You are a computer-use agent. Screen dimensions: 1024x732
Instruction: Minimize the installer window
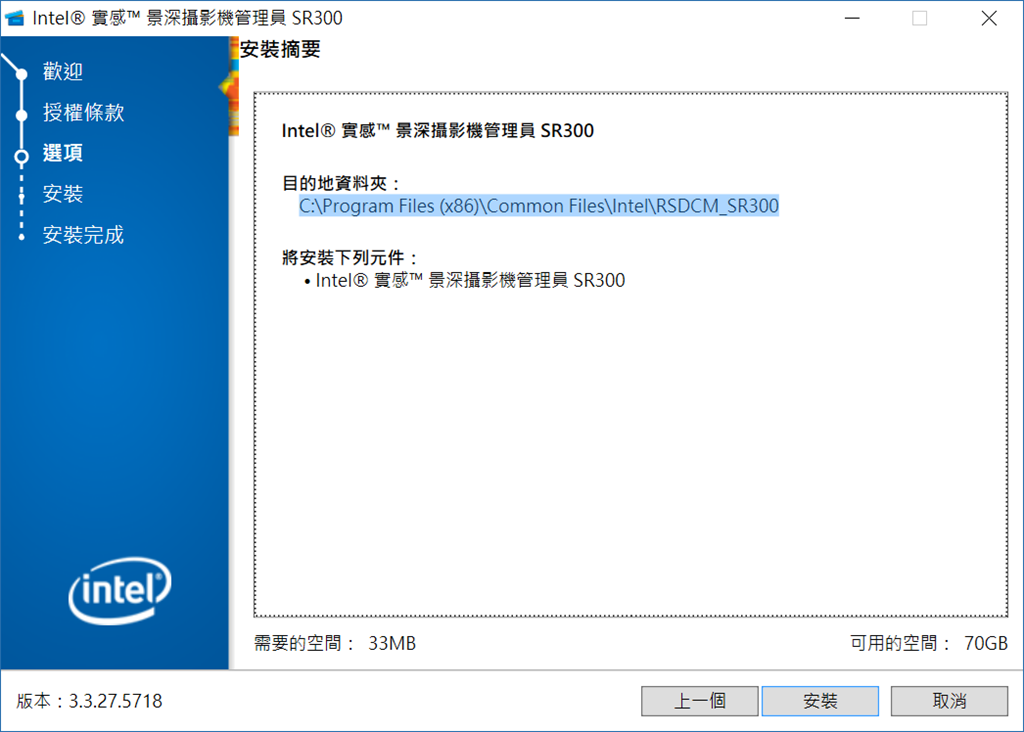coord(852,18)
